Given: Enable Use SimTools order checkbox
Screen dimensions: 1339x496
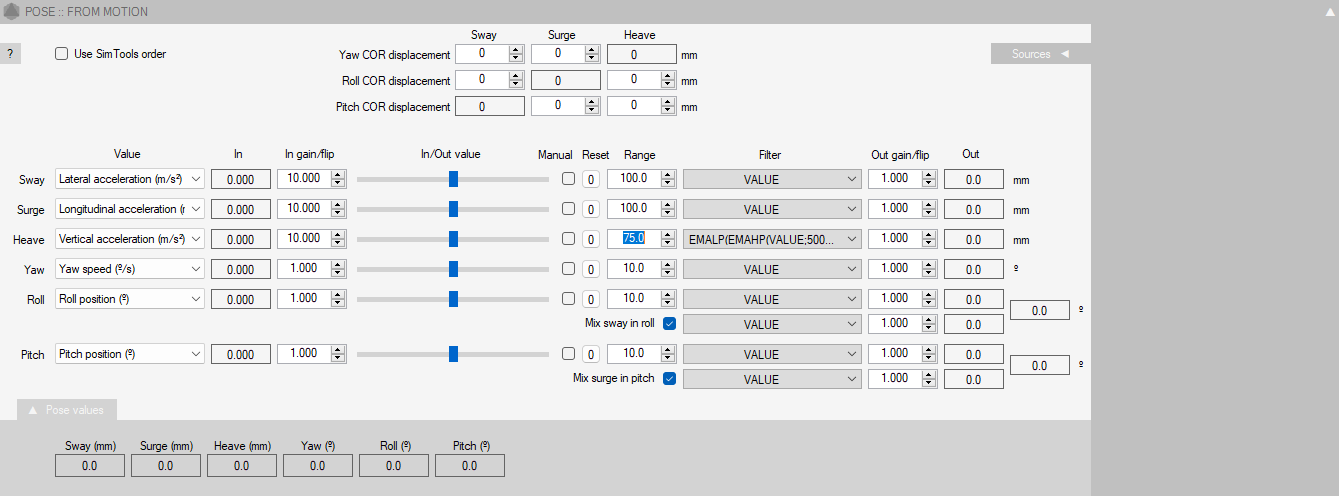Looking at the screenshot, I should click(62, 54).
